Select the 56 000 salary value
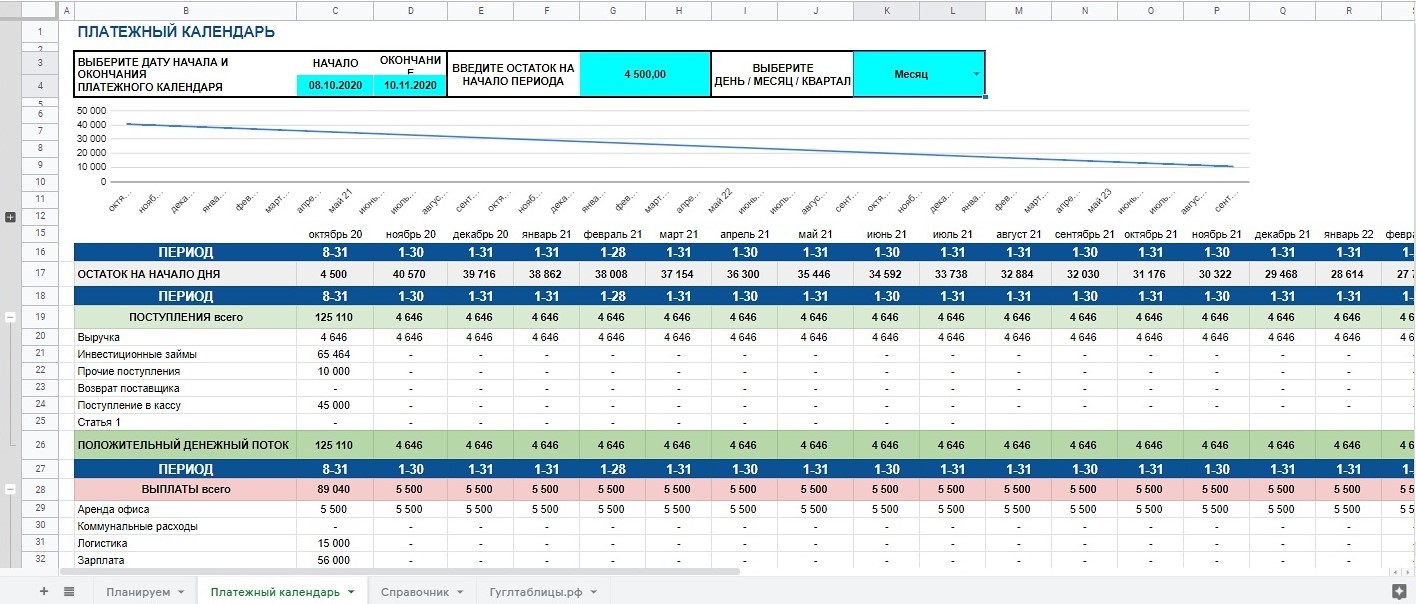Screen dimensions: 1416x604 coord(335,560)
